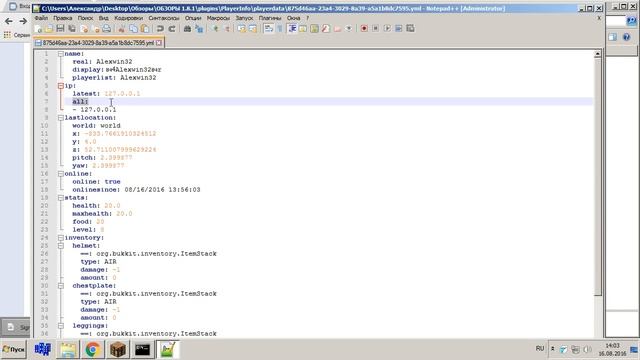This screenshot has width=640, height=360.
Task: Close the document via toolbar Close icon
Action: tap(84, 29)
